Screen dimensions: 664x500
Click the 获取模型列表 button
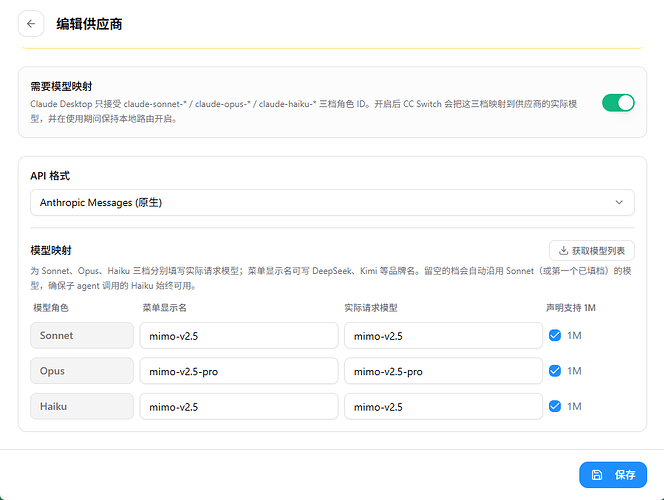pyautogui.click(x=592, y=251)
